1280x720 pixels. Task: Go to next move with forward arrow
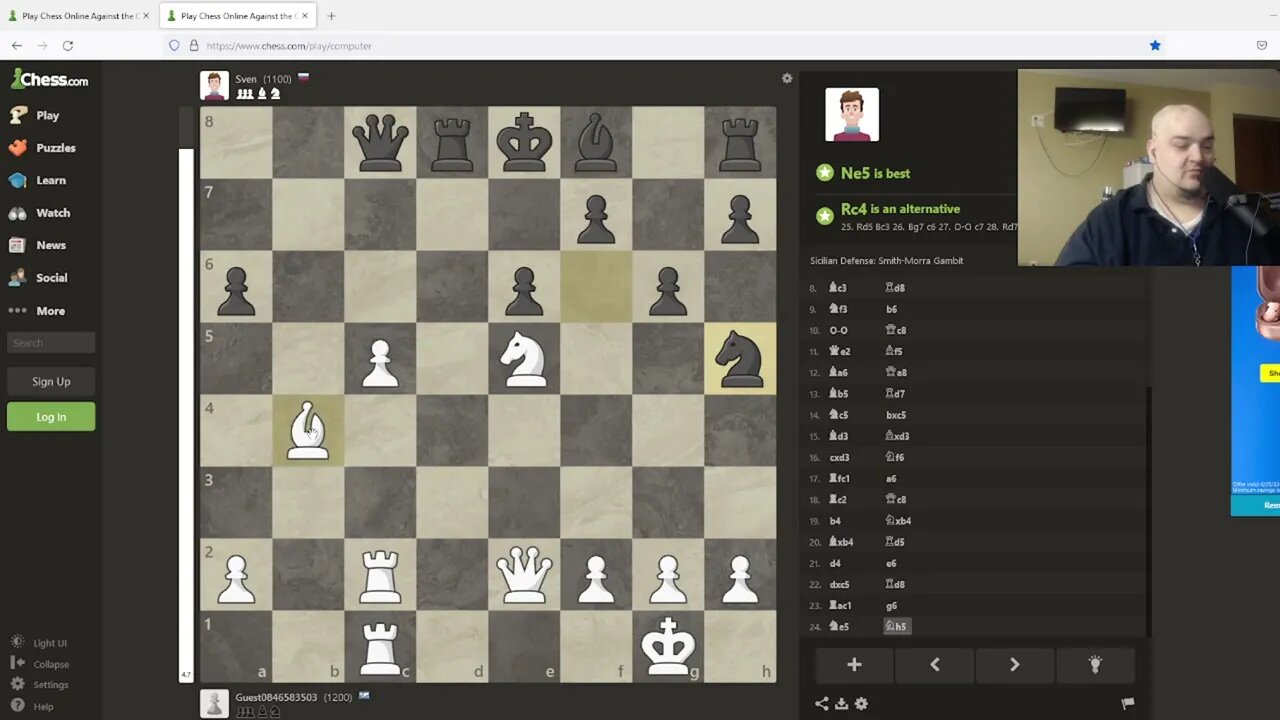point(1014,665)
